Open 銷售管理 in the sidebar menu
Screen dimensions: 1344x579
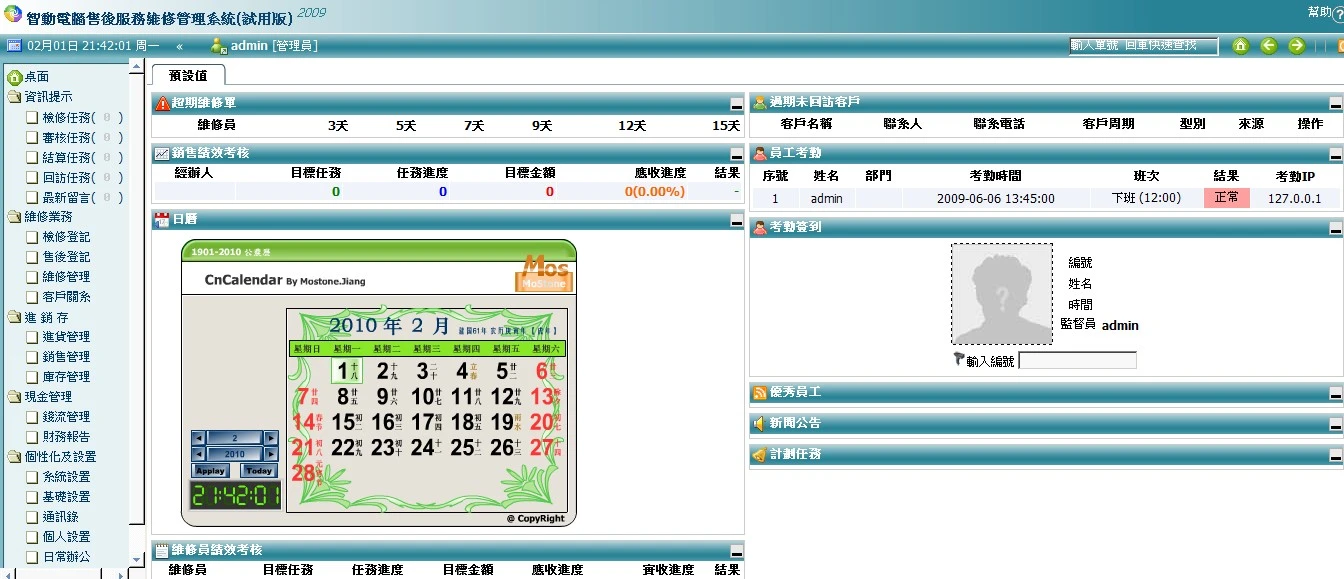click(x=66, y=357)
